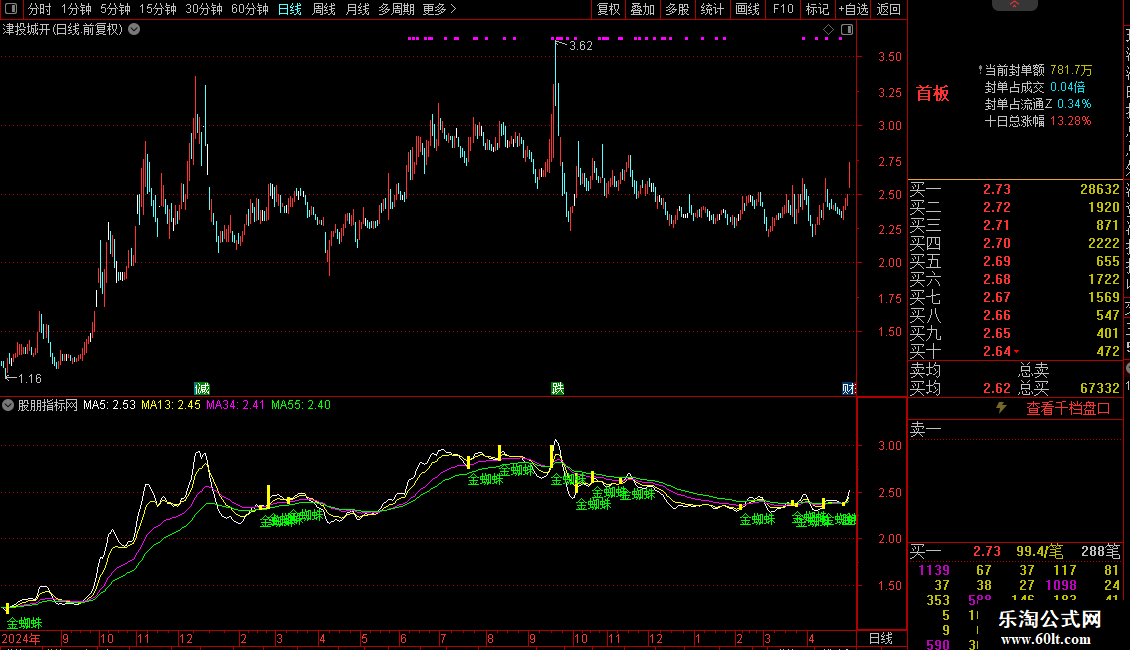Viewport: 1130px width, 650px height.
Task: Click the MA34: 2.41 indicator label
Action: 236,405
